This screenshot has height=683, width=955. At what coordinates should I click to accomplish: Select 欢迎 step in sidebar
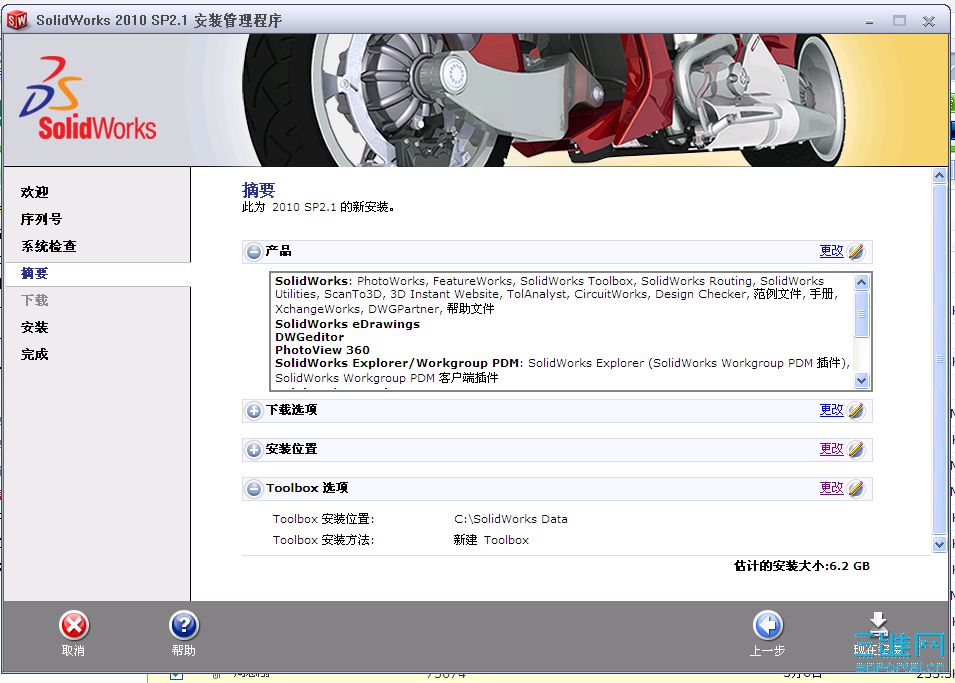[35, 193]
